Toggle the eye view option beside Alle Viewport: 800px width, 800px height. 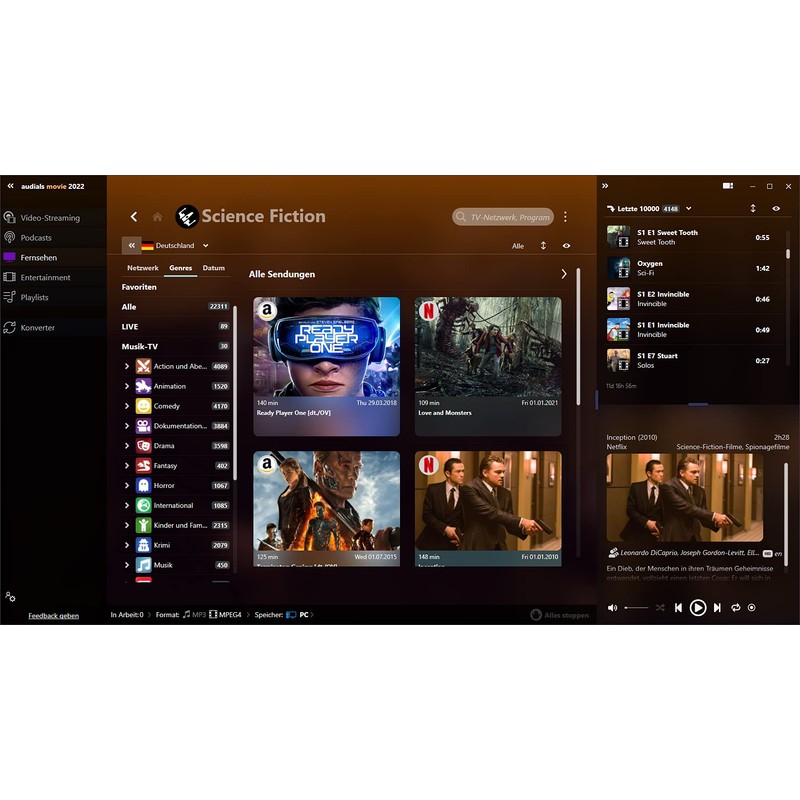[x=567, y=246]
